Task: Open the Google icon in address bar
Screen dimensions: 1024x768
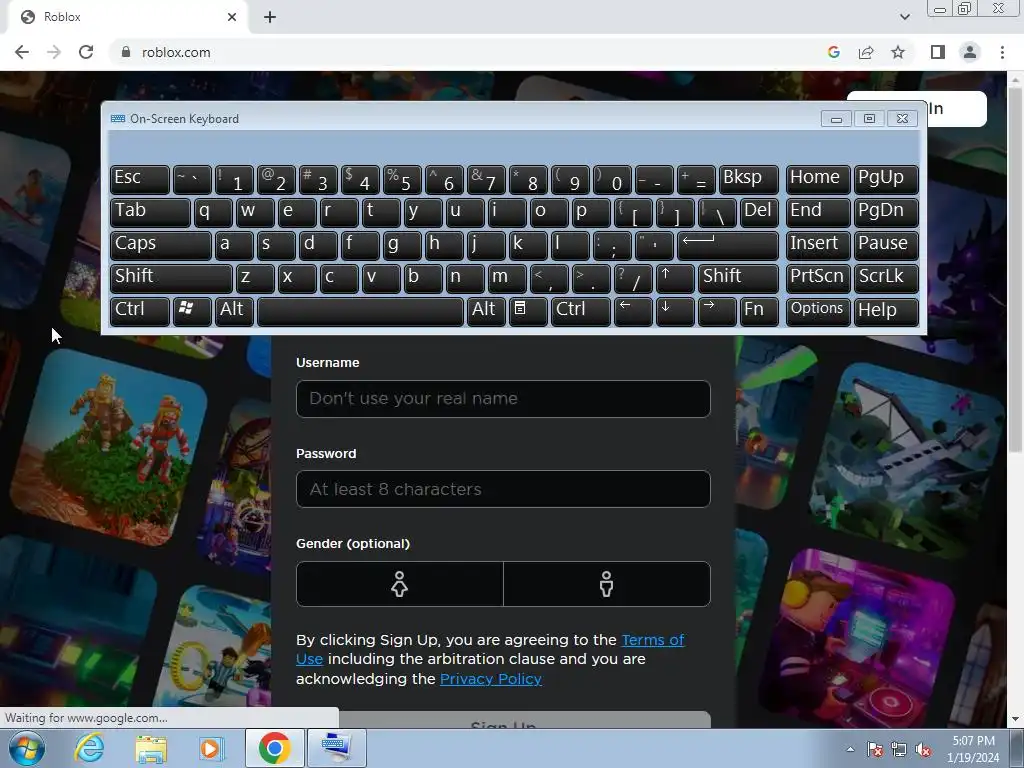Action: 833,52
